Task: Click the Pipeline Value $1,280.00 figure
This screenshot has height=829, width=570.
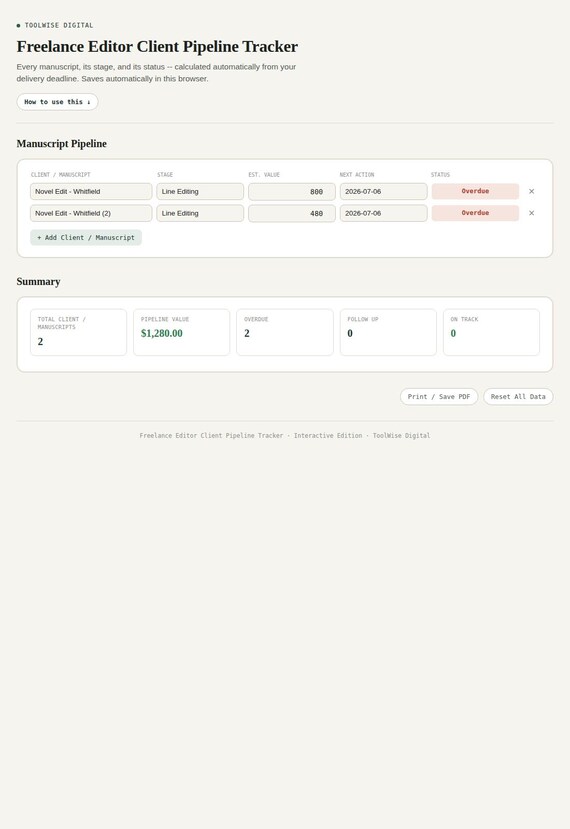Action: pos(162,334)
